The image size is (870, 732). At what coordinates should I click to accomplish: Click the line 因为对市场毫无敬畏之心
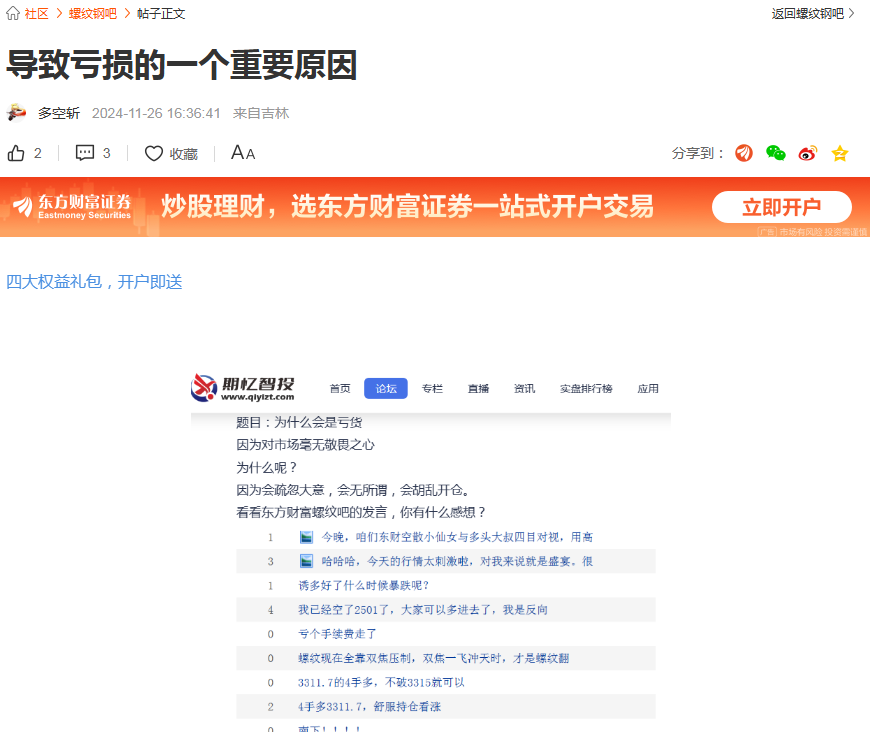[305, 445]
